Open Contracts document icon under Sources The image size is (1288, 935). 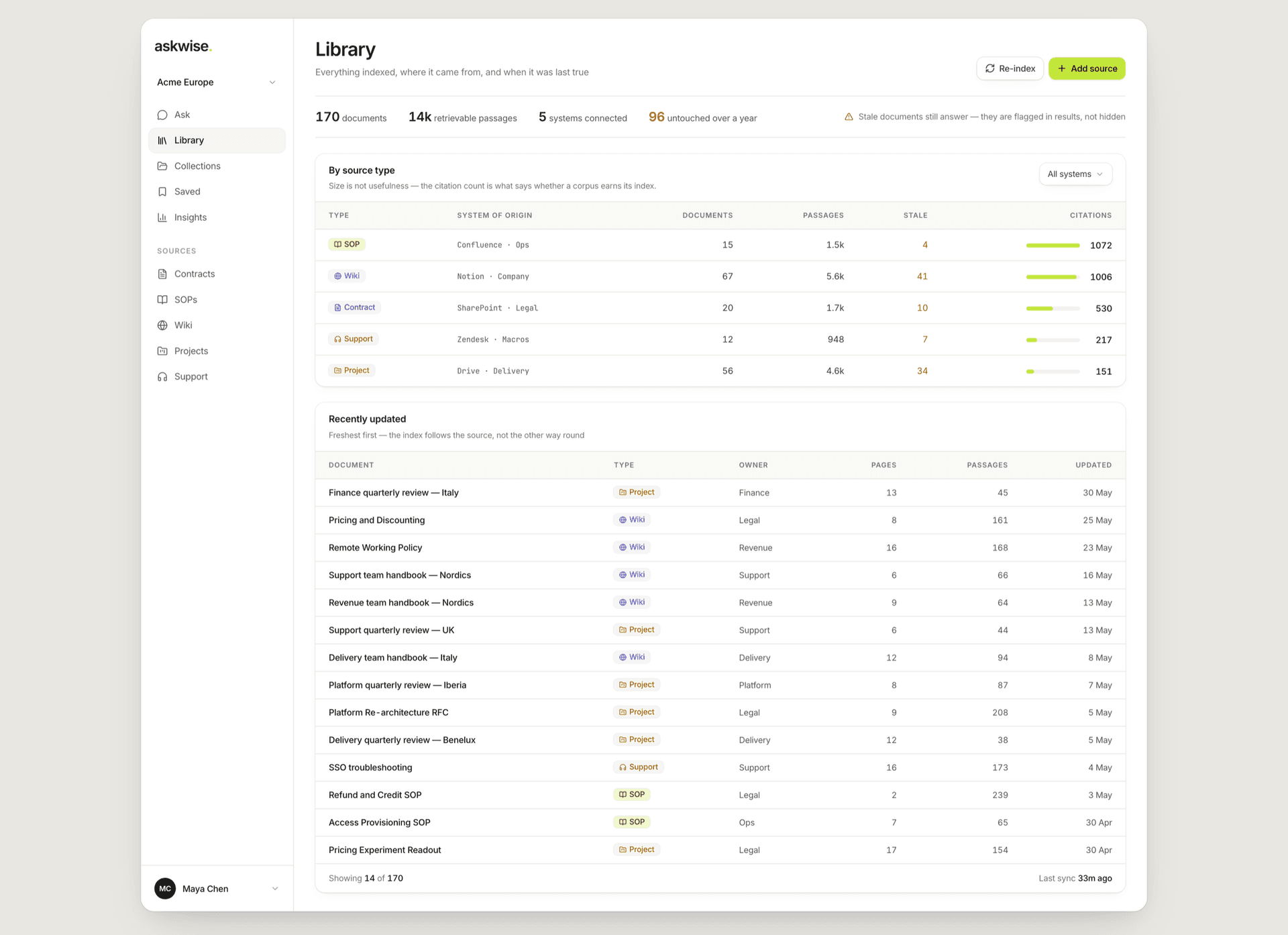[x=162, y=274]
